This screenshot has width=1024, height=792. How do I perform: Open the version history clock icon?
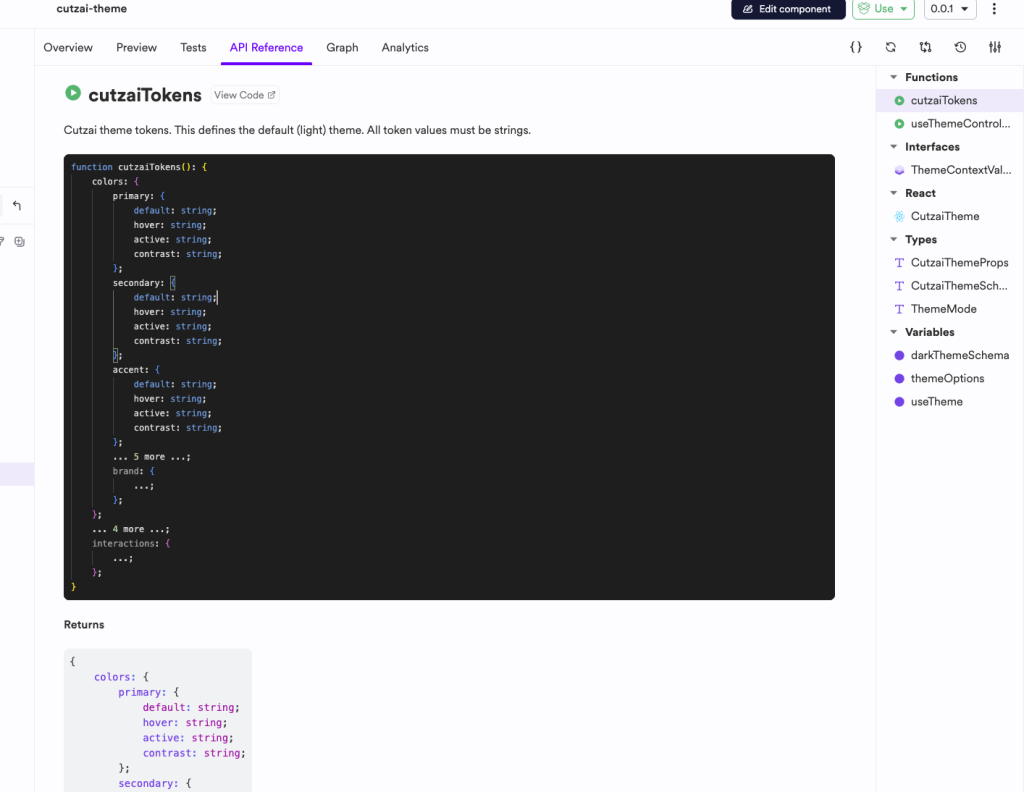point(960,47)
